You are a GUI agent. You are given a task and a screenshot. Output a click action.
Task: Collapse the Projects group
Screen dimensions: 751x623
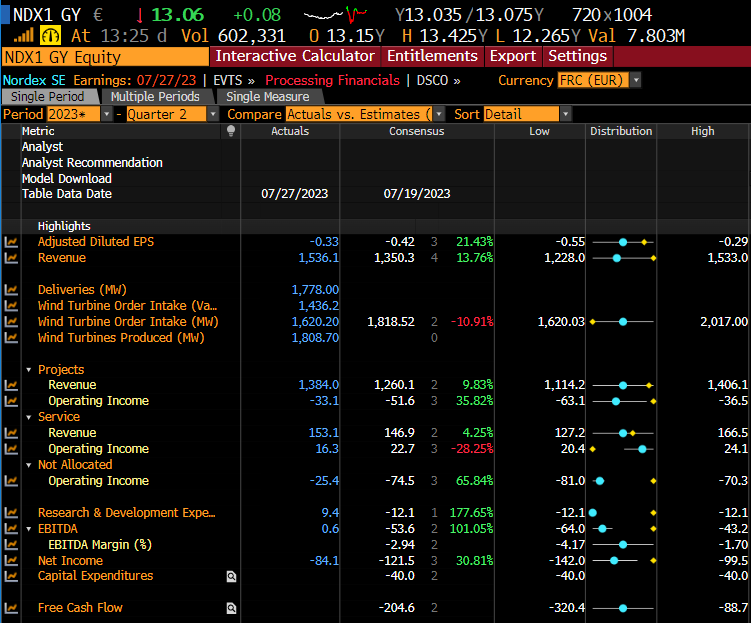coord(29,370)
